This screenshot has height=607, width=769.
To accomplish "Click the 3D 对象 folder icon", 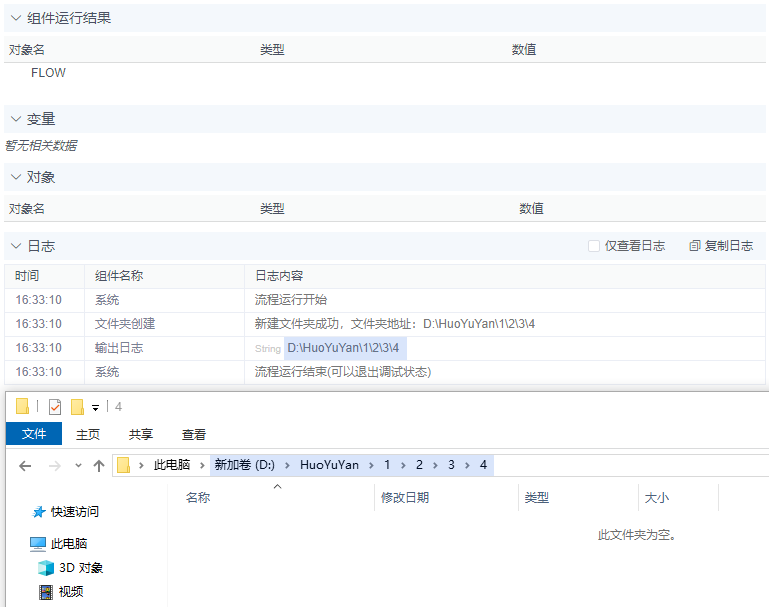I will click(x=45, y=568).
